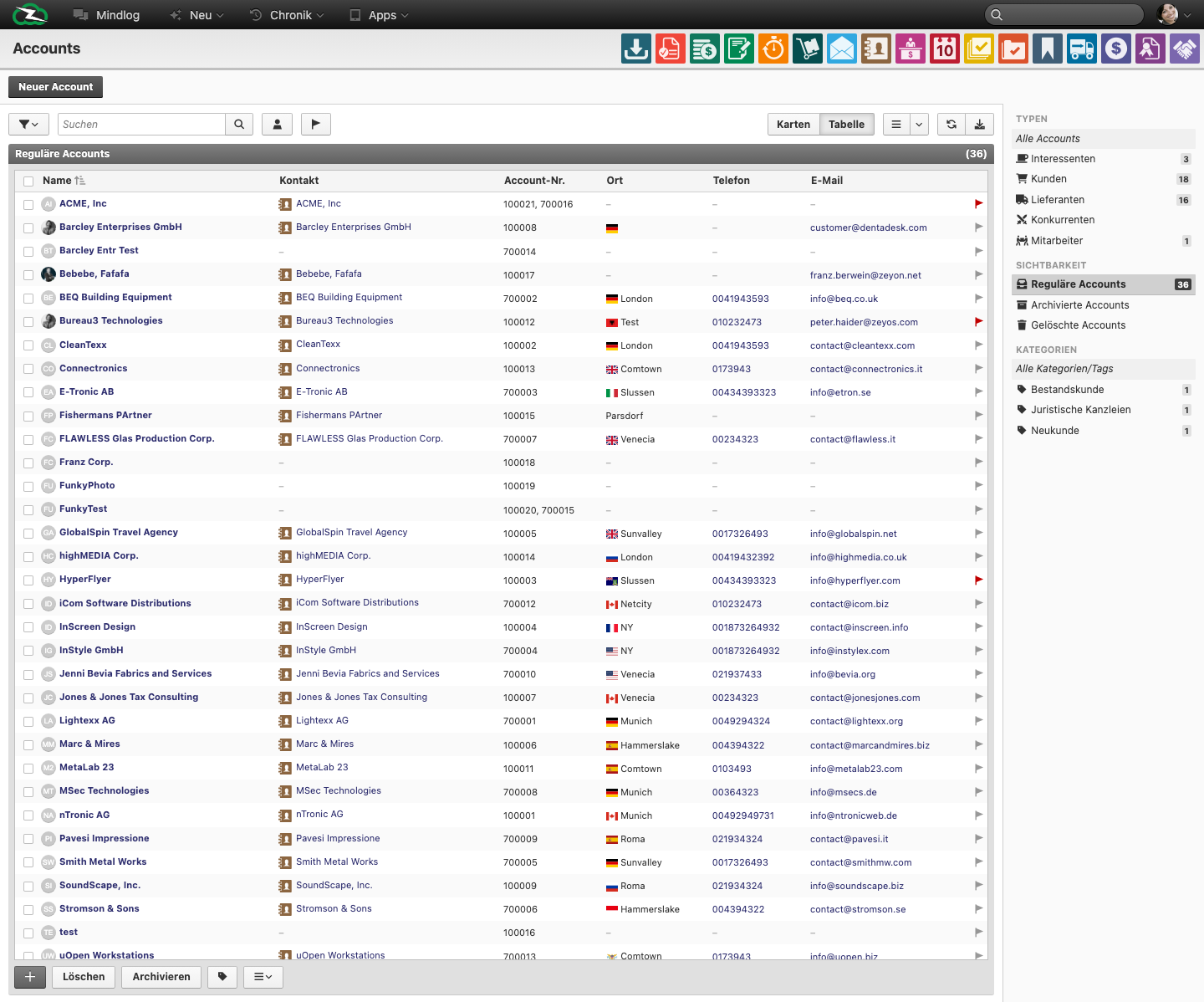Click the global search field in top bar

1064,14
